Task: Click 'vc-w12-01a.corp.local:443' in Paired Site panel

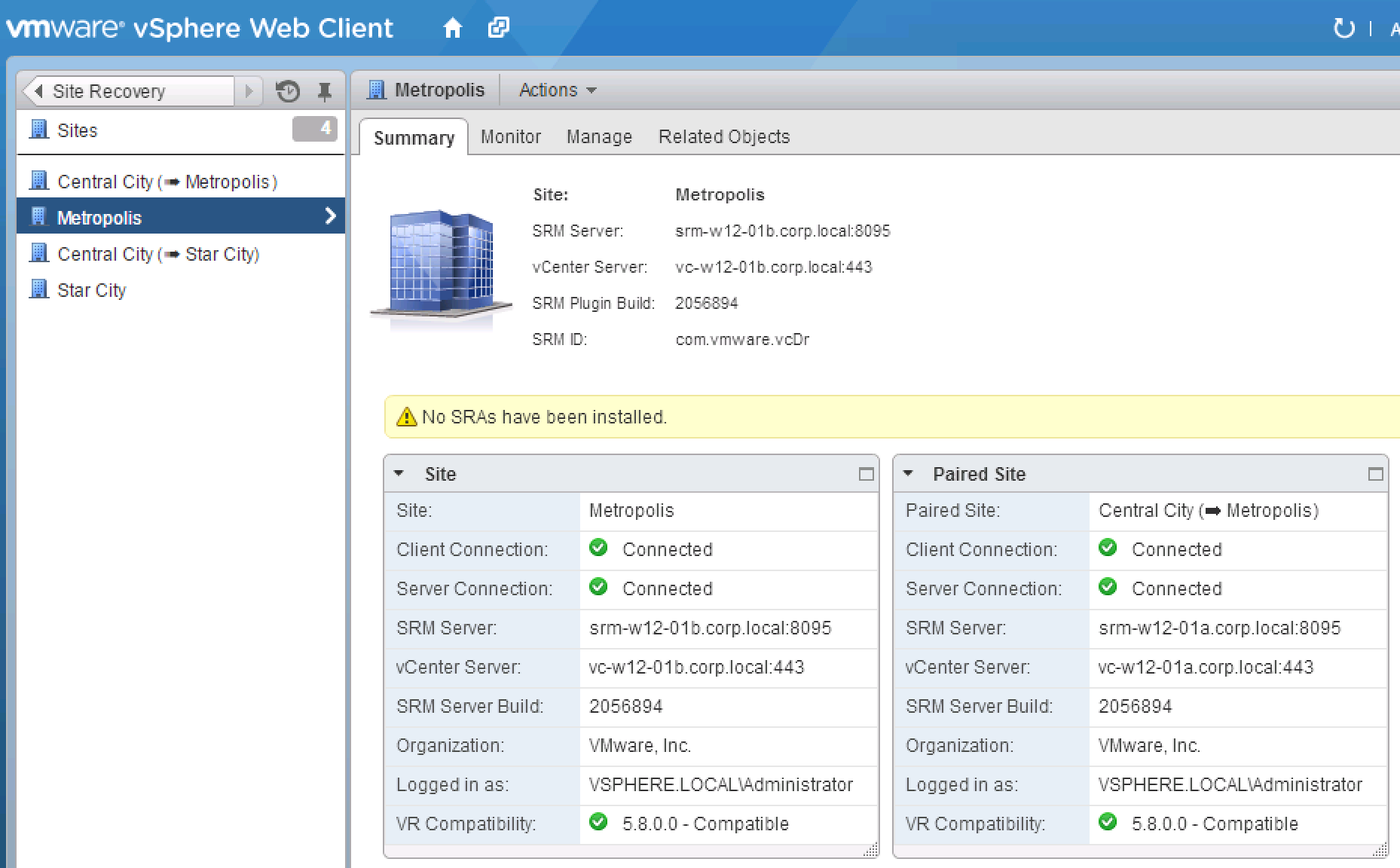Action: click(x=1206, y=667)
